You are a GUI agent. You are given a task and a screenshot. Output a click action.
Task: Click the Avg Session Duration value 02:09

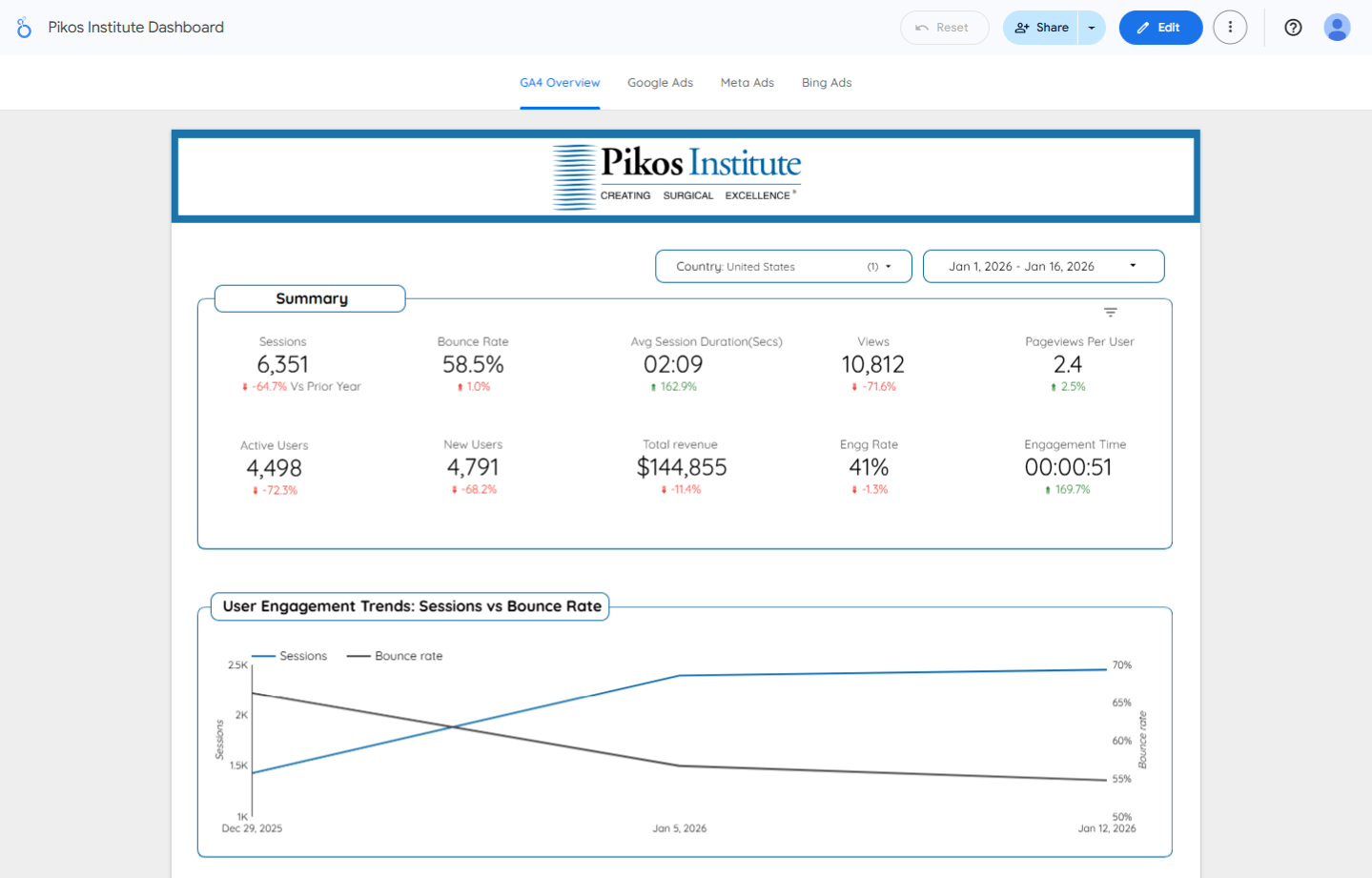point(673,364)
